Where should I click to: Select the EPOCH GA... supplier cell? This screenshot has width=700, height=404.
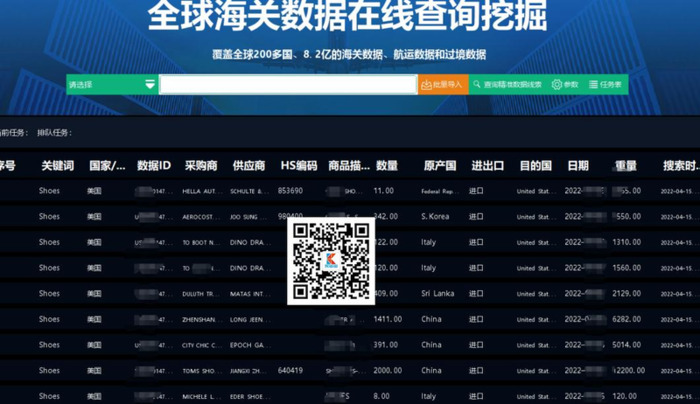click(250, 345)
